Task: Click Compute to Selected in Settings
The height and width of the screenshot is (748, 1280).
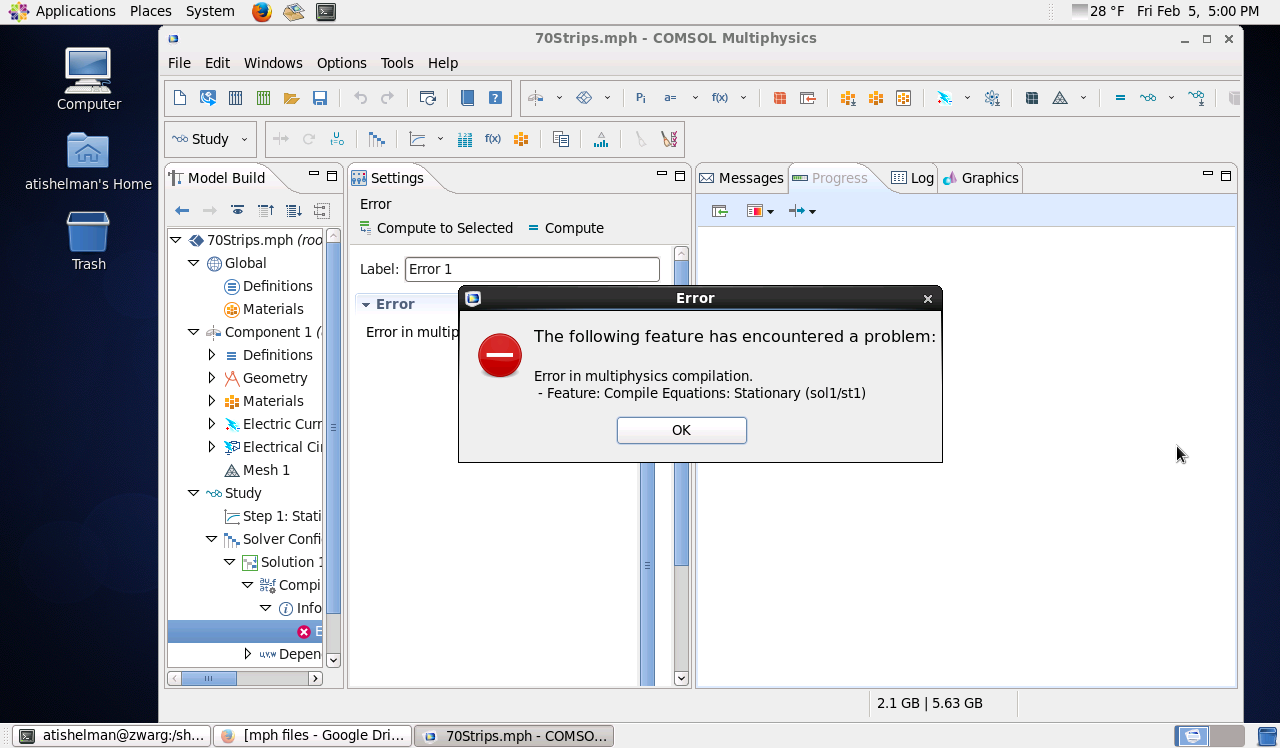Action: tap(436, 228)
